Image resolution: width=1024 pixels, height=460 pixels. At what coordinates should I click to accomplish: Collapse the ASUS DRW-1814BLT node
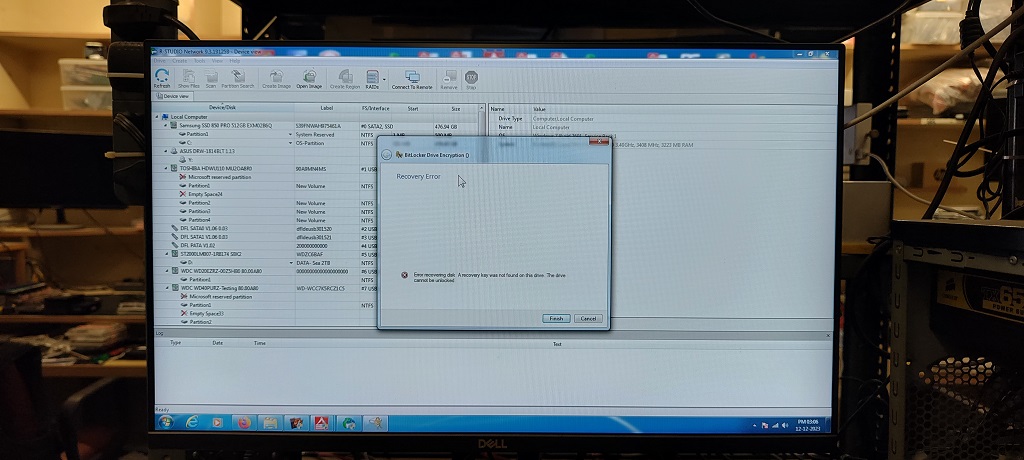click(x=166, y=151)
